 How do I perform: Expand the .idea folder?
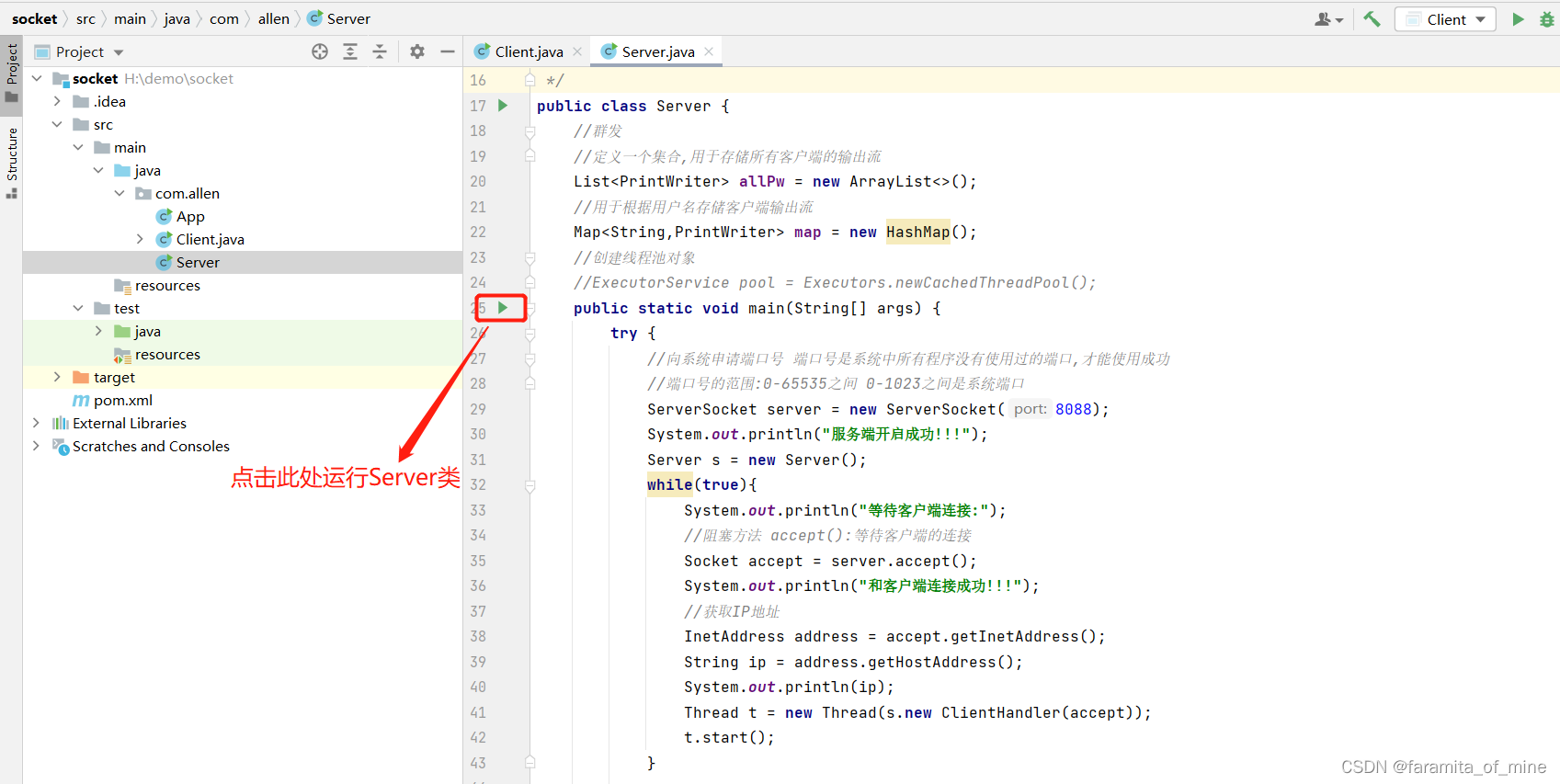pyautogui.click(x=57, y=101)
